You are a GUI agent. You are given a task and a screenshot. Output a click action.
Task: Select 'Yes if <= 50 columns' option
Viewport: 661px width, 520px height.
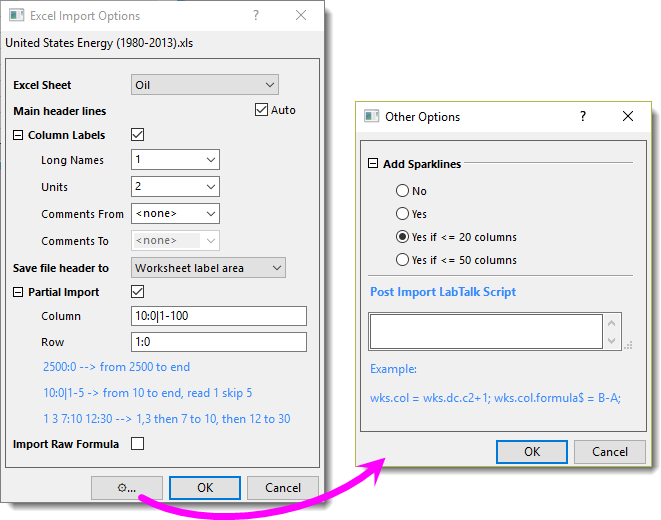point(402,260)
